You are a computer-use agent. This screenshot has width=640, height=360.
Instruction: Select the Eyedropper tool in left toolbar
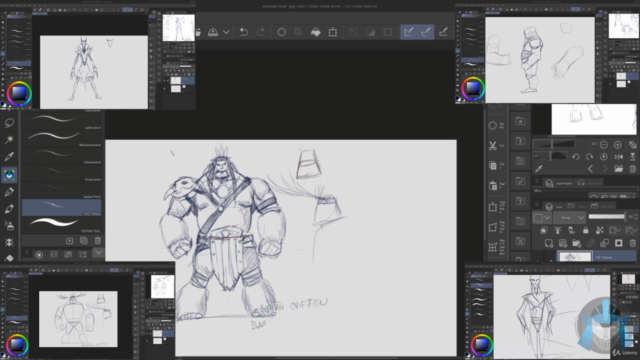click(x=9, y=156)
